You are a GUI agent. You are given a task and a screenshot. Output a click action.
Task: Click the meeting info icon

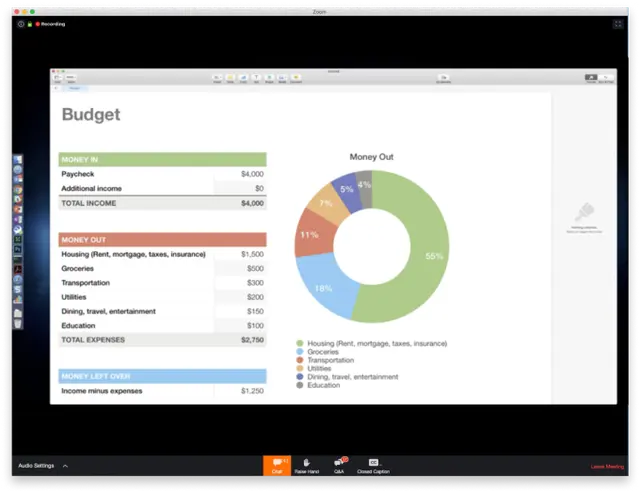[21, 23]
